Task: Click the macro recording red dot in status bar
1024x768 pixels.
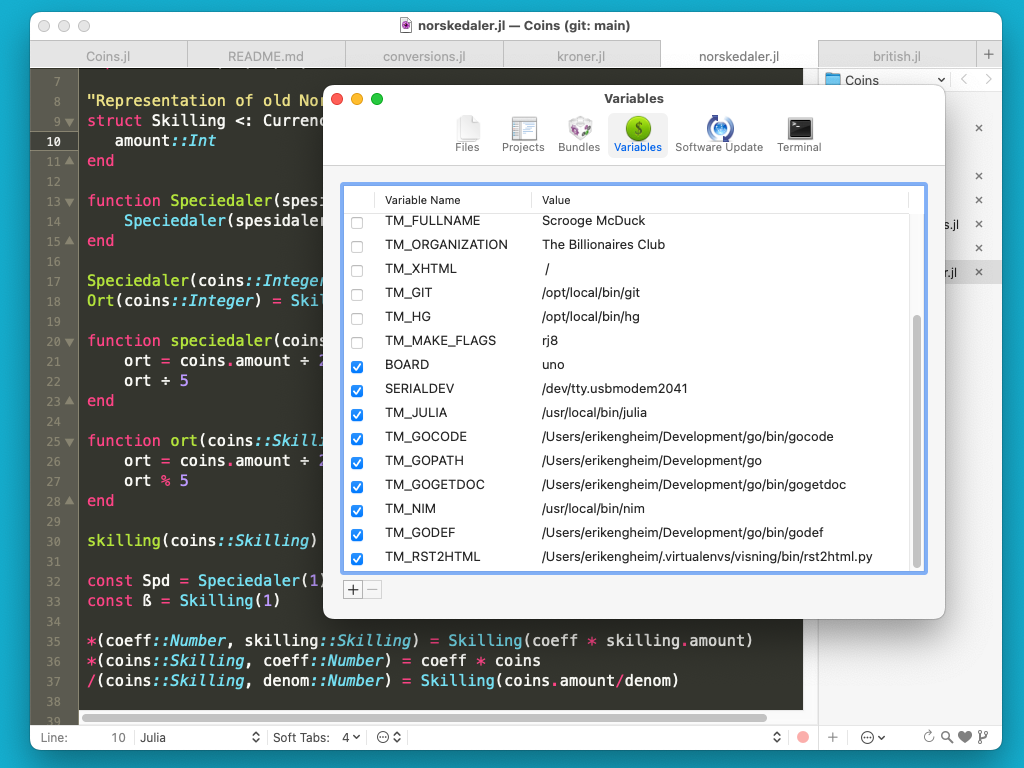Action: pos(803,737)
